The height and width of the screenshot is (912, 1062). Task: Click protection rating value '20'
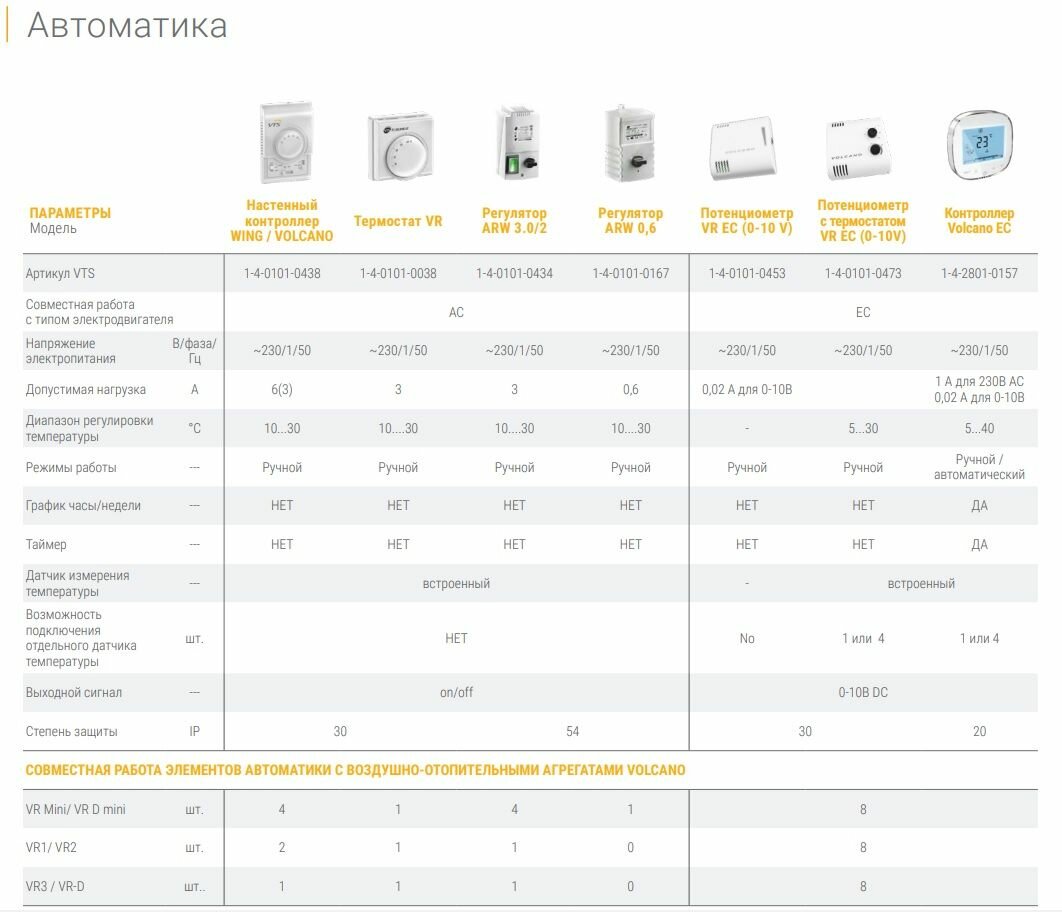tap(979, 731)
